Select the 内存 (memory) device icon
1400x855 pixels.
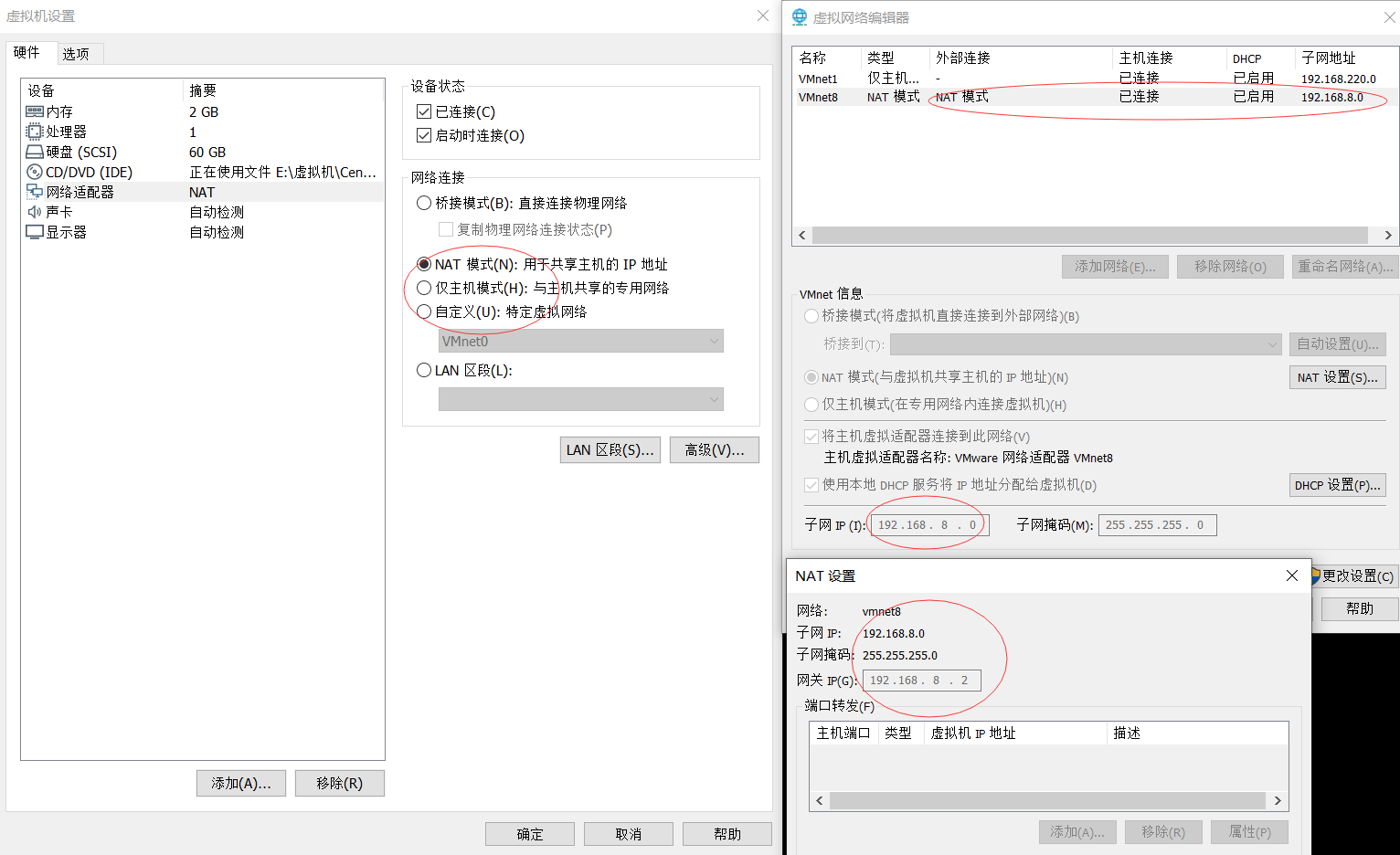click(35, 111)
